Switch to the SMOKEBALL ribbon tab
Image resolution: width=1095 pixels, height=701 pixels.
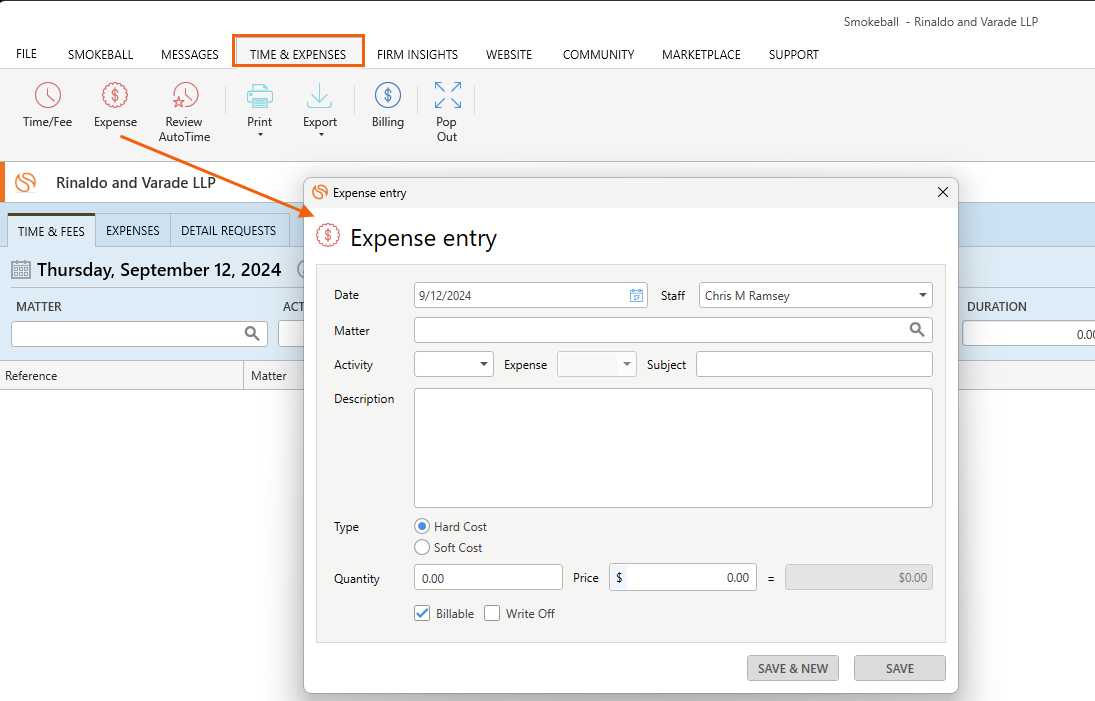[x=101, y=54]
